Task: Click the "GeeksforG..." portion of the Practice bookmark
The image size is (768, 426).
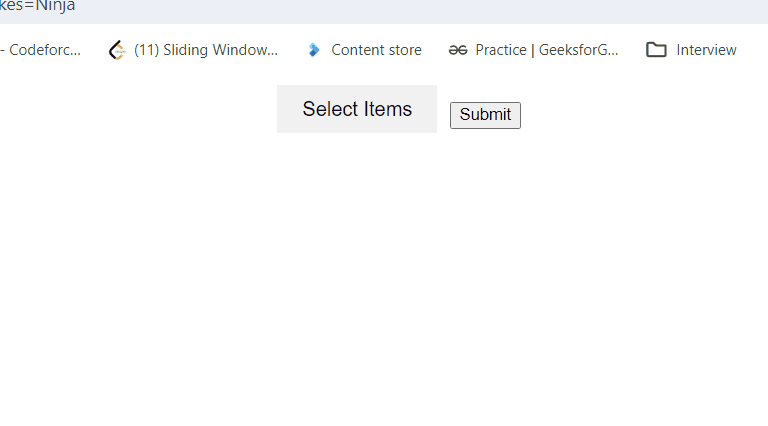Action: pyautogui.click(x=578, y=50)
